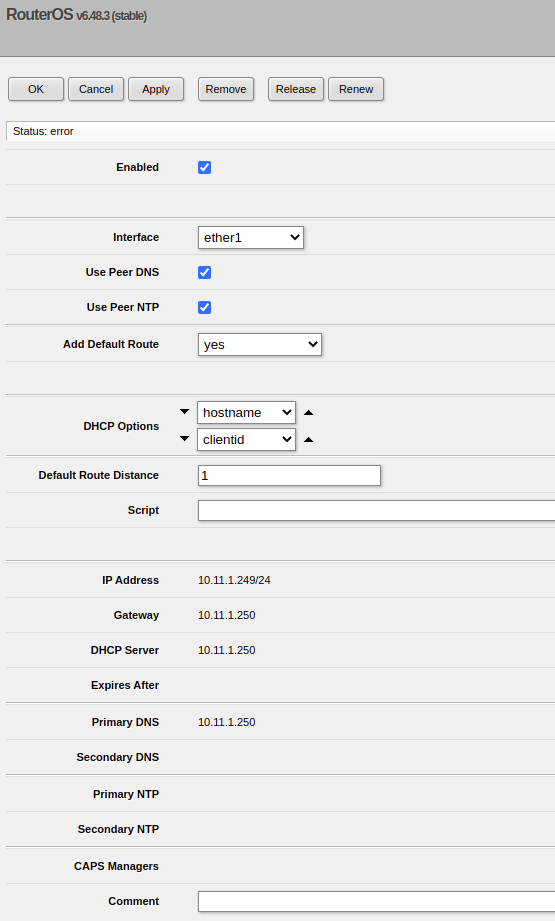This screenshot has height=921, width=555.
Task: Click the Expires After label
Action: [125, 685]
